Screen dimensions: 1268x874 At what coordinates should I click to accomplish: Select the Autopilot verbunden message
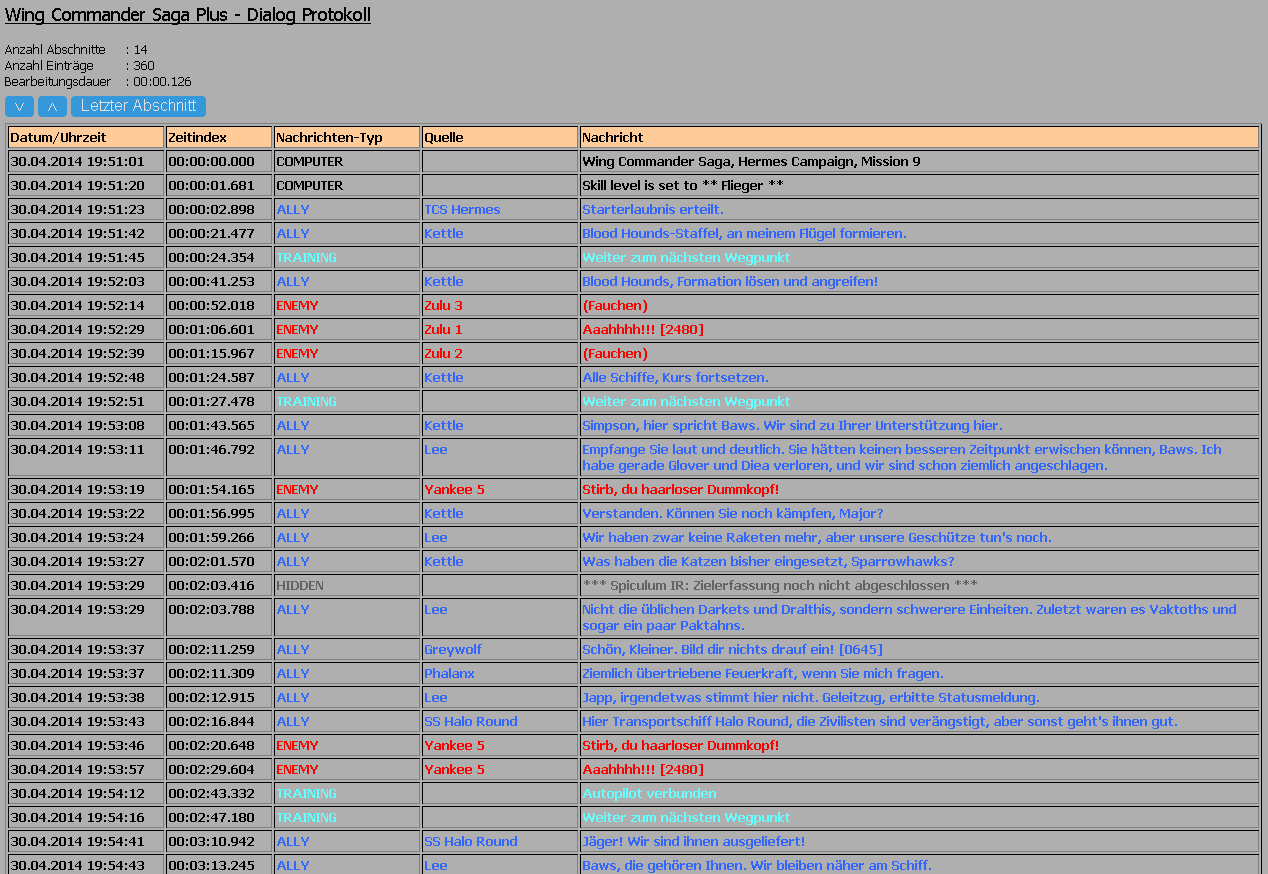pos(649,793)
